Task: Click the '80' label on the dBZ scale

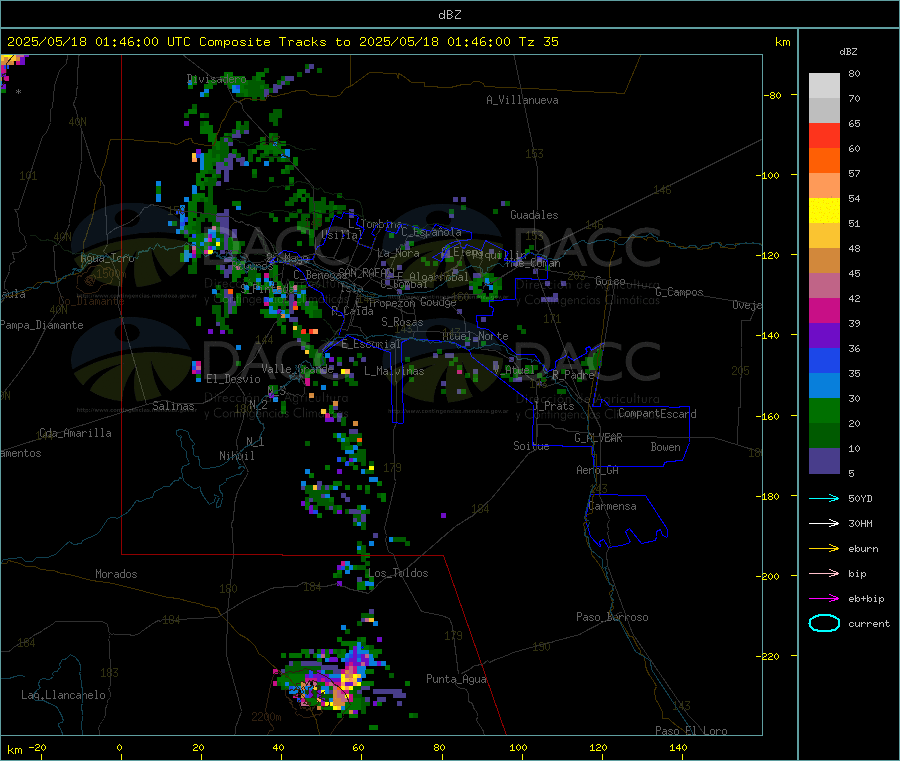Action: (854, 73)
